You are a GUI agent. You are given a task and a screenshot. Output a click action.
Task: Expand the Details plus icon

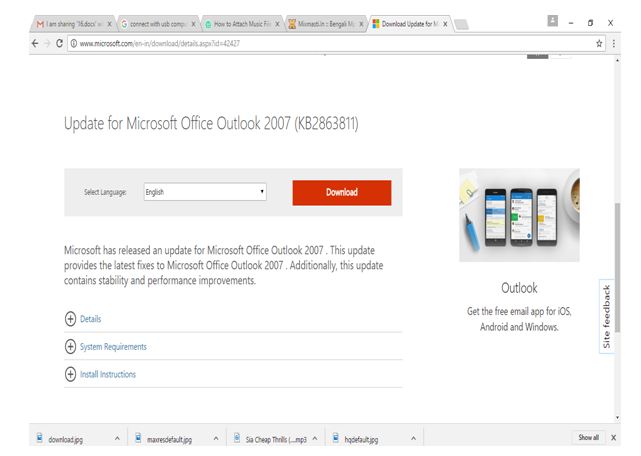point(70,319)
